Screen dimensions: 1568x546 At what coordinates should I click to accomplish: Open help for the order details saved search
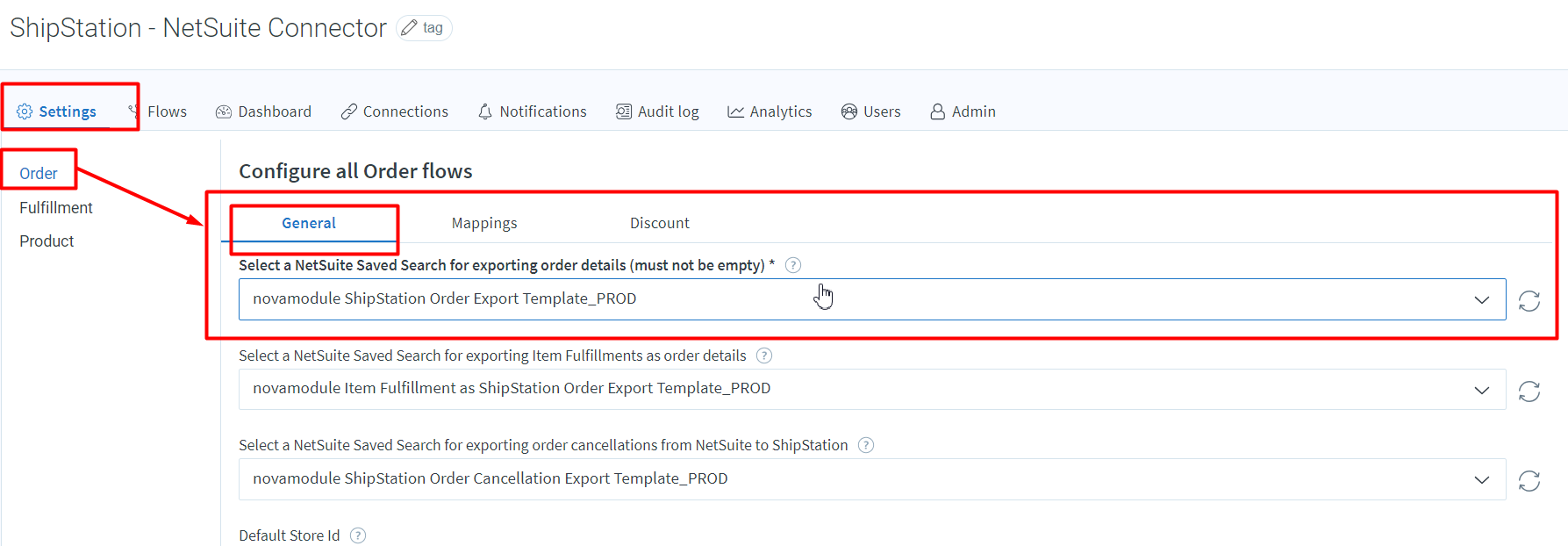pyautogui.click(x=793, y=265)
